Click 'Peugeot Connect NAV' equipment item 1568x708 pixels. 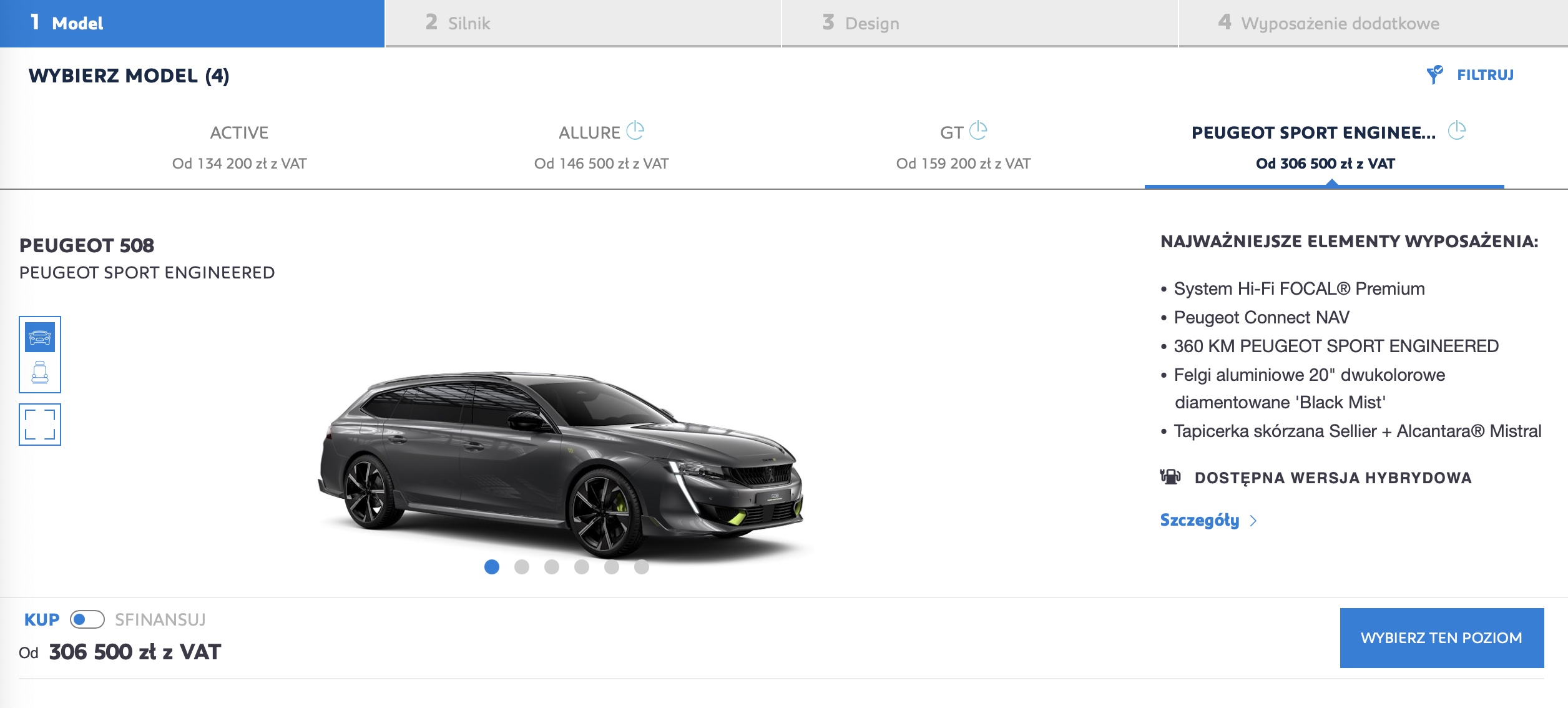[x=1262, y=318]
